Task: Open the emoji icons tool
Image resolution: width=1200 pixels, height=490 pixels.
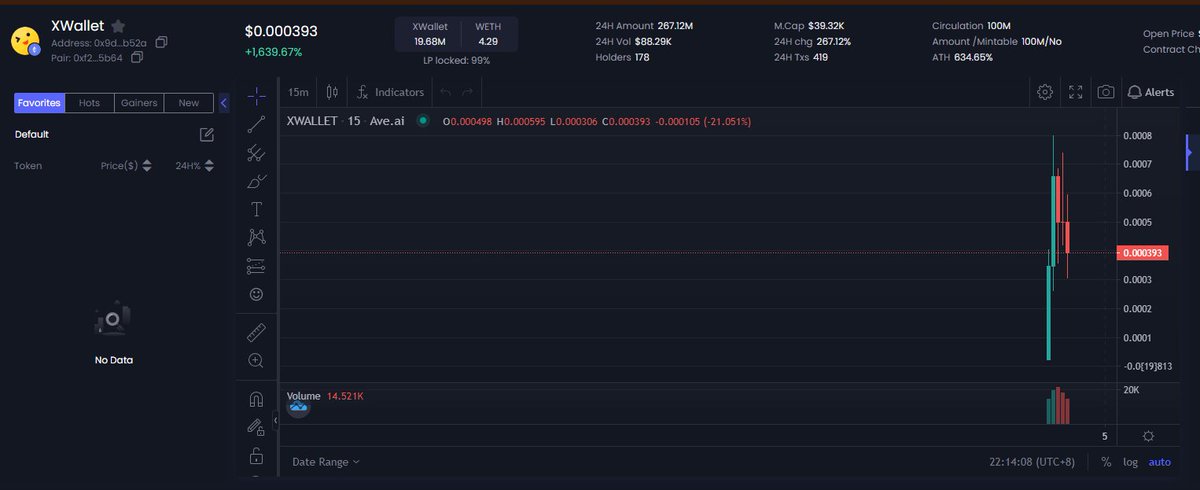Action: pos(257,294)
